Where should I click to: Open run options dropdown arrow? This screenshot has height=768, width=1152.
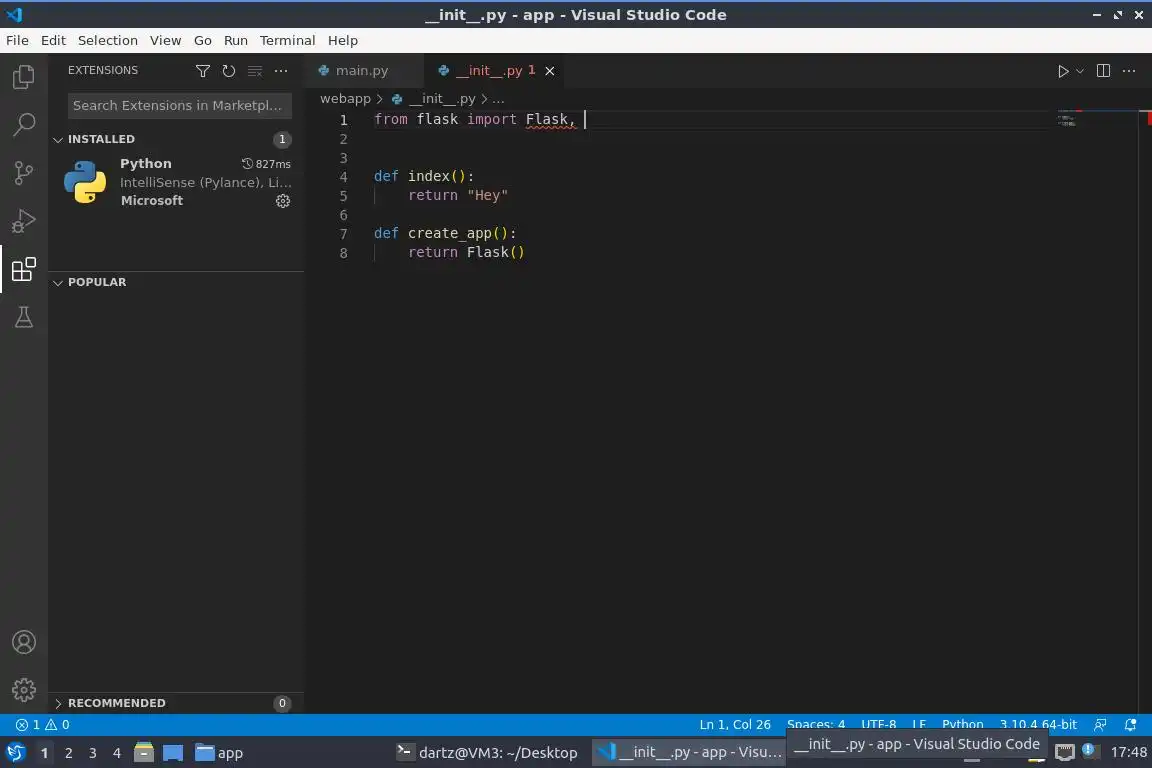tap(1079, 71)
